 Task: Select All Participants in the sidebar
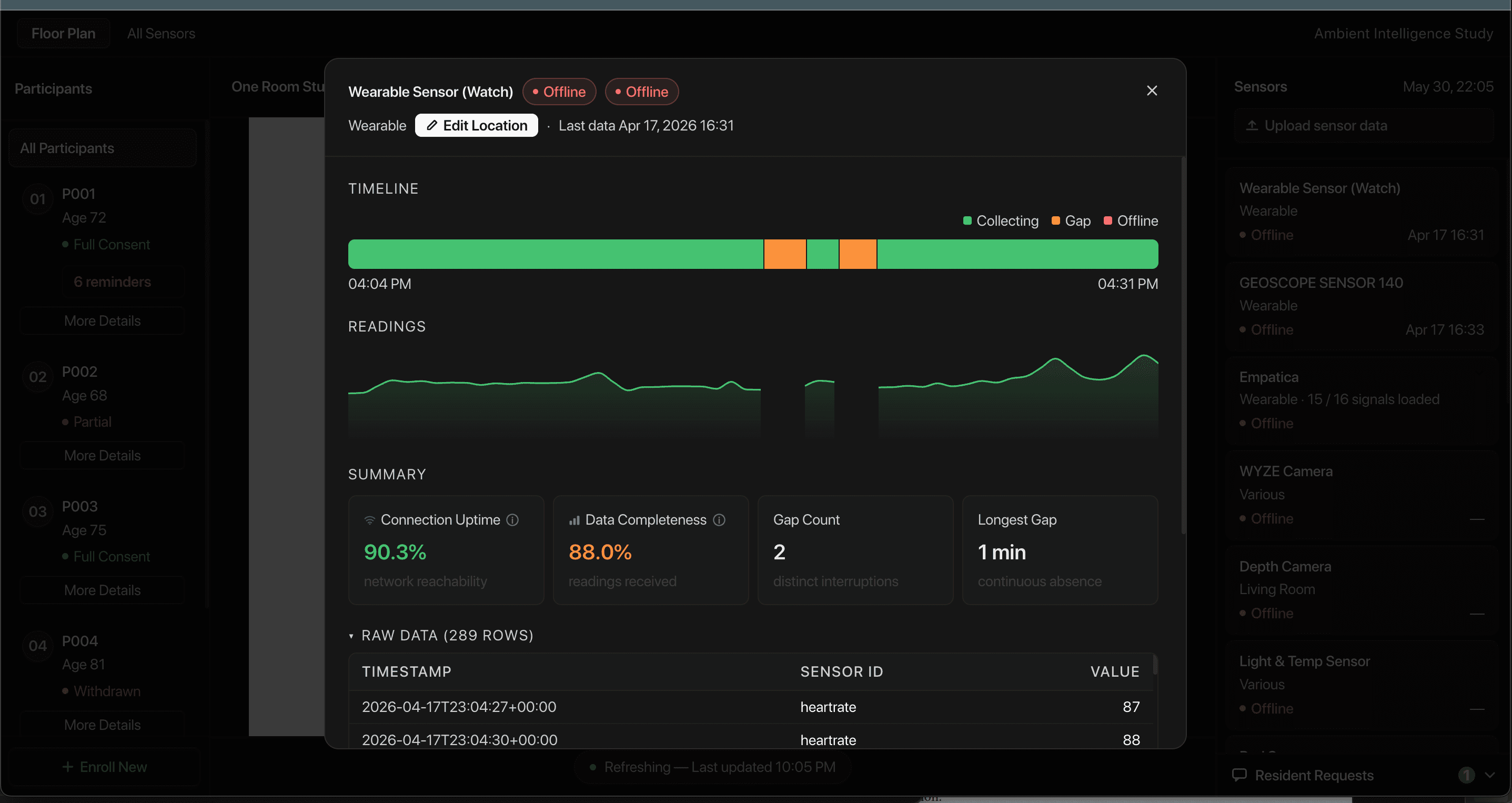(x=103, y=148)
